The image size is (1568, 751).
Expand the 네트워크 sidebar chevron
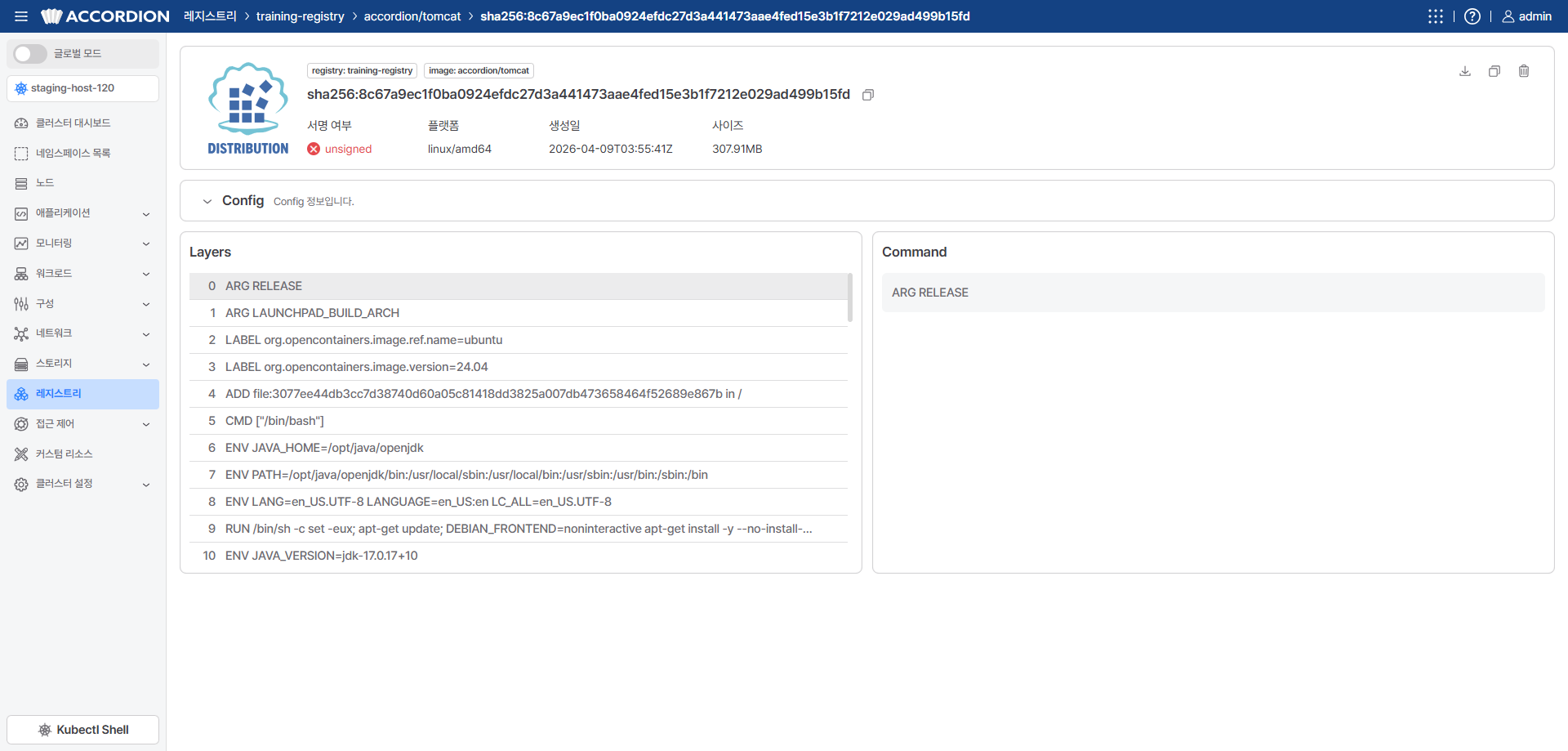pyautogui.click(x=146, y=334)
